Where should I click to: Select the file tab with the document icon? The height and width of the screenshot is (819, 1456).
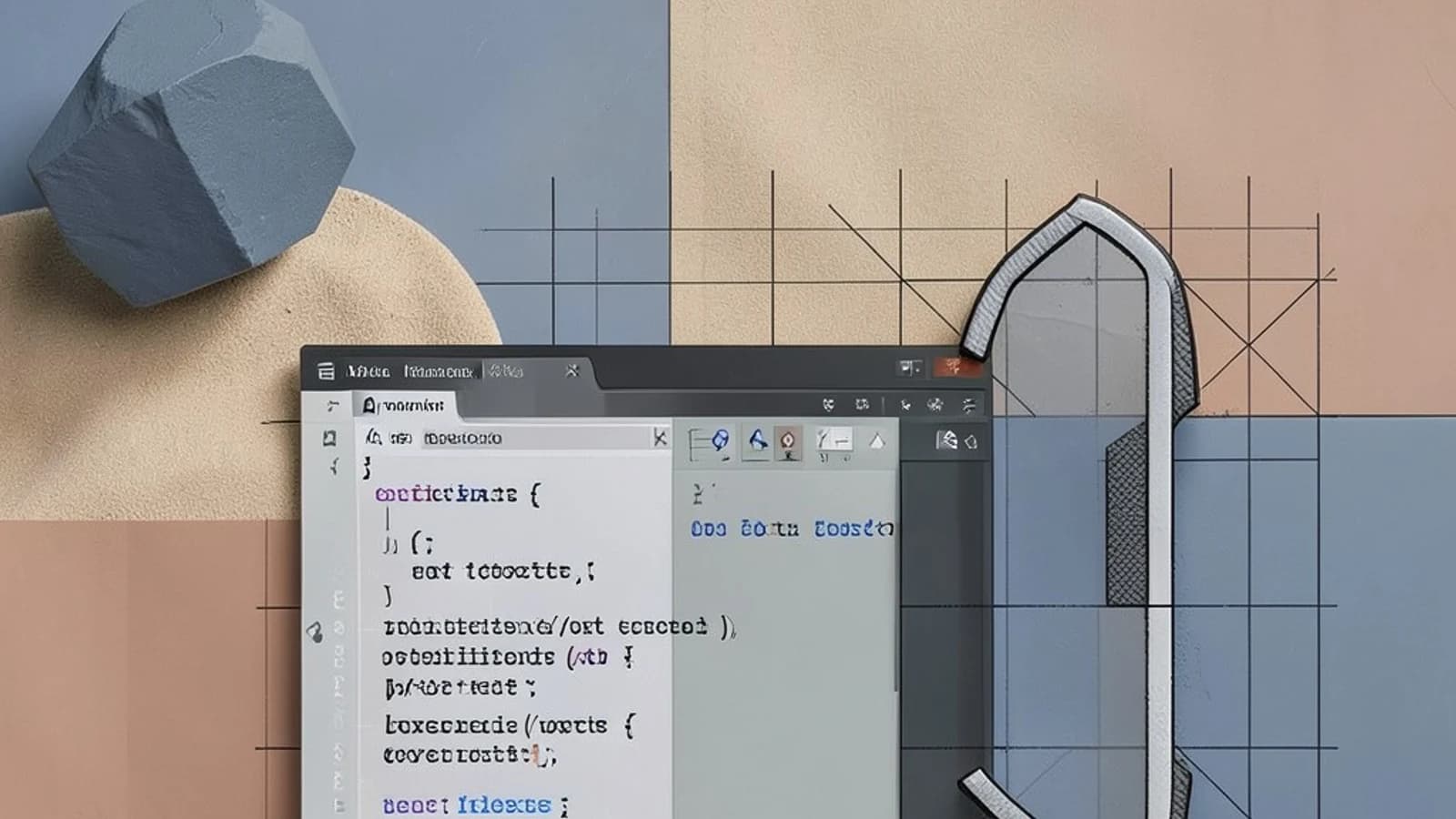[x=404, y=405]
